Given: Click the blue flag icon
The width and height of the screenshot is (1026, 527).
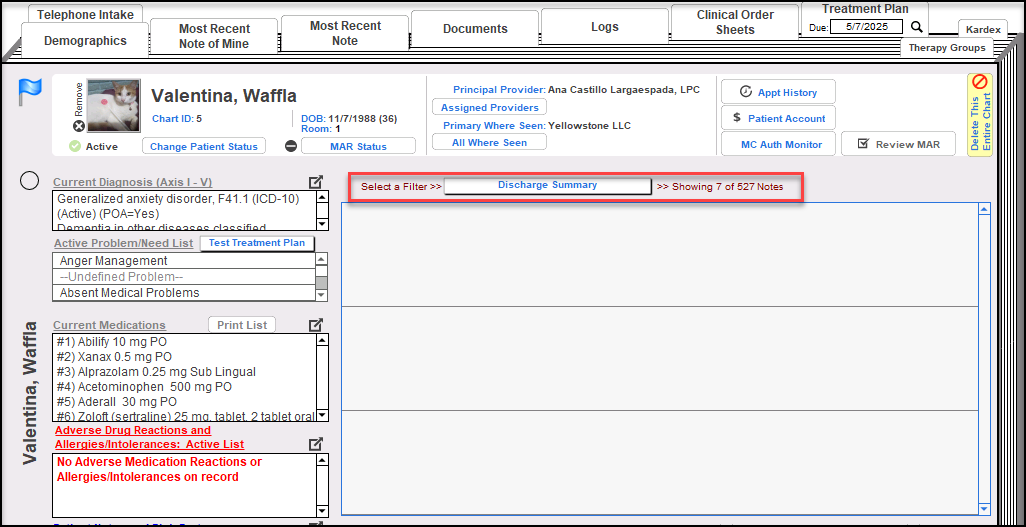Looking at the screenshot, I should click(29, 93).
